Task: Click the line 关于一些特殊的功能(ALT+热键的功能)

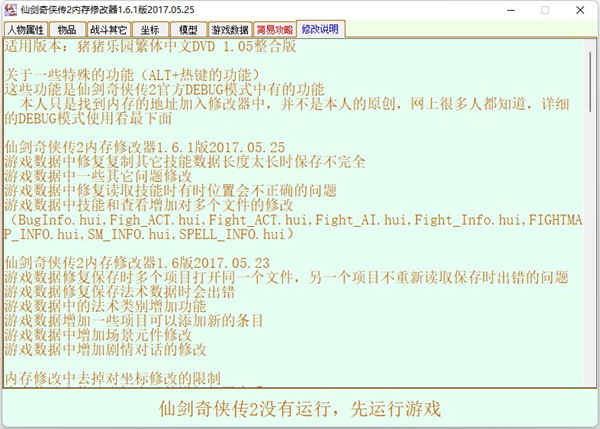Action: [x=132, y=75]
